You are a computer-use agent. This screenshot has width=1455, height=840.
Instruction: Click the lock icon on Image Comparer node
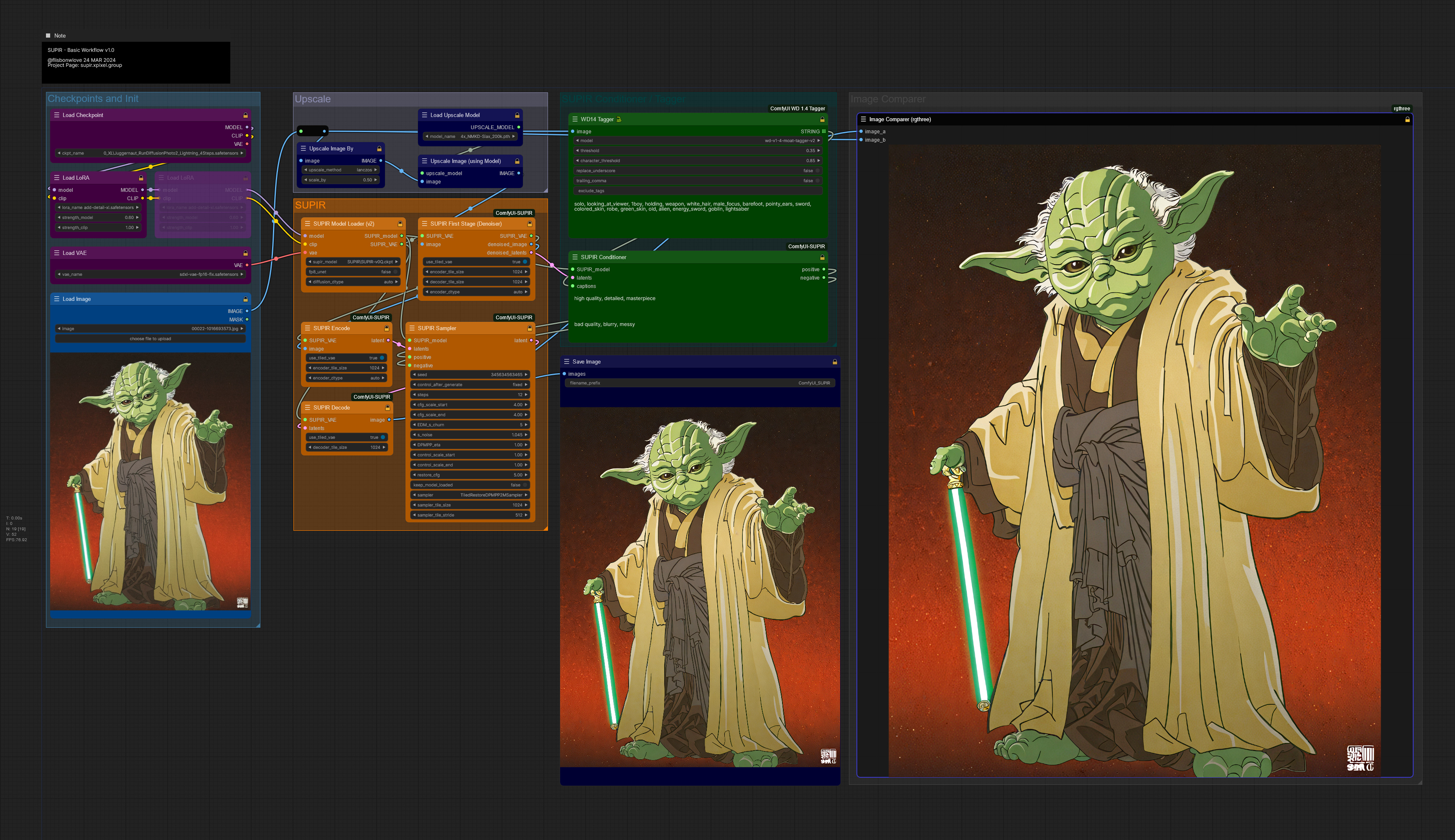click(x=1407, y=120)
